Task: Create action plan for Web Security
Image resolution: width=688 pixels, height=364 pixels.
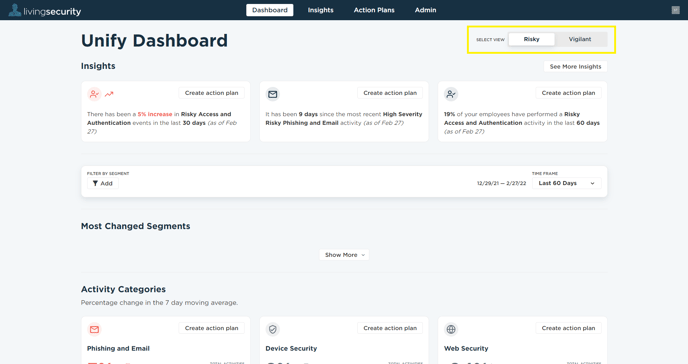Action: (x=568, y=328)
